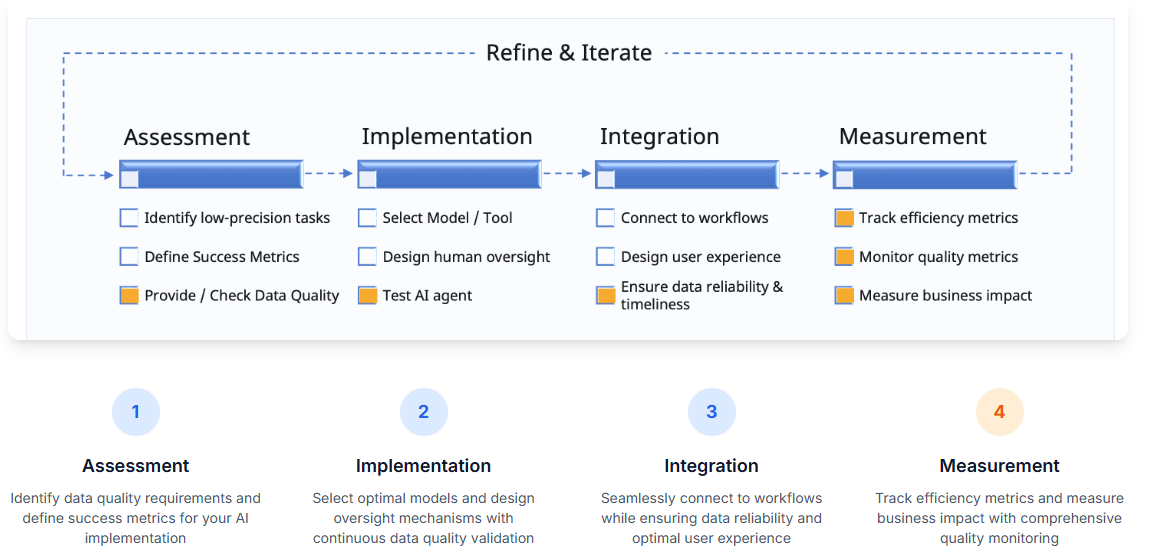Click the step 3 circle icon

point(711,412)
